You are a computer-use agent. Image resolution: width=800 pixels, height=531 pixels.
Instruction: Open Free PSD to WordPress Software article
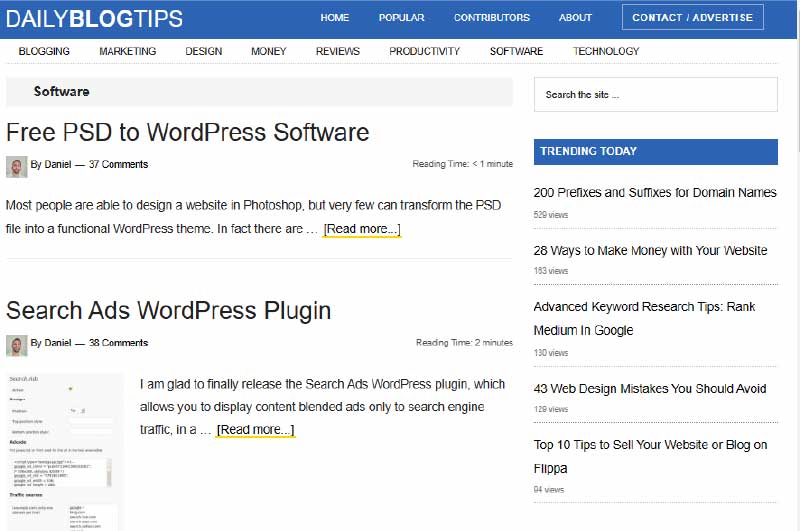187,132
